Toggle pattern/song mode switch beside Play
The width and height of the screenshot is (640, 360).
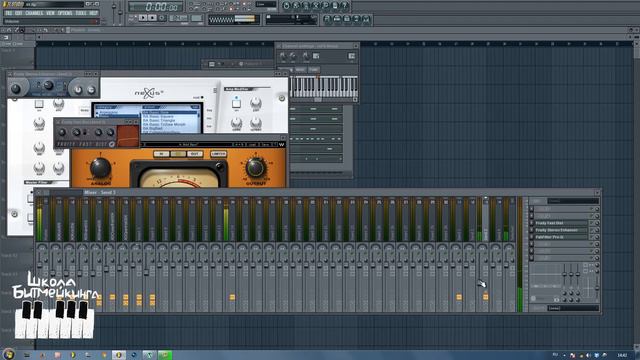132,18
